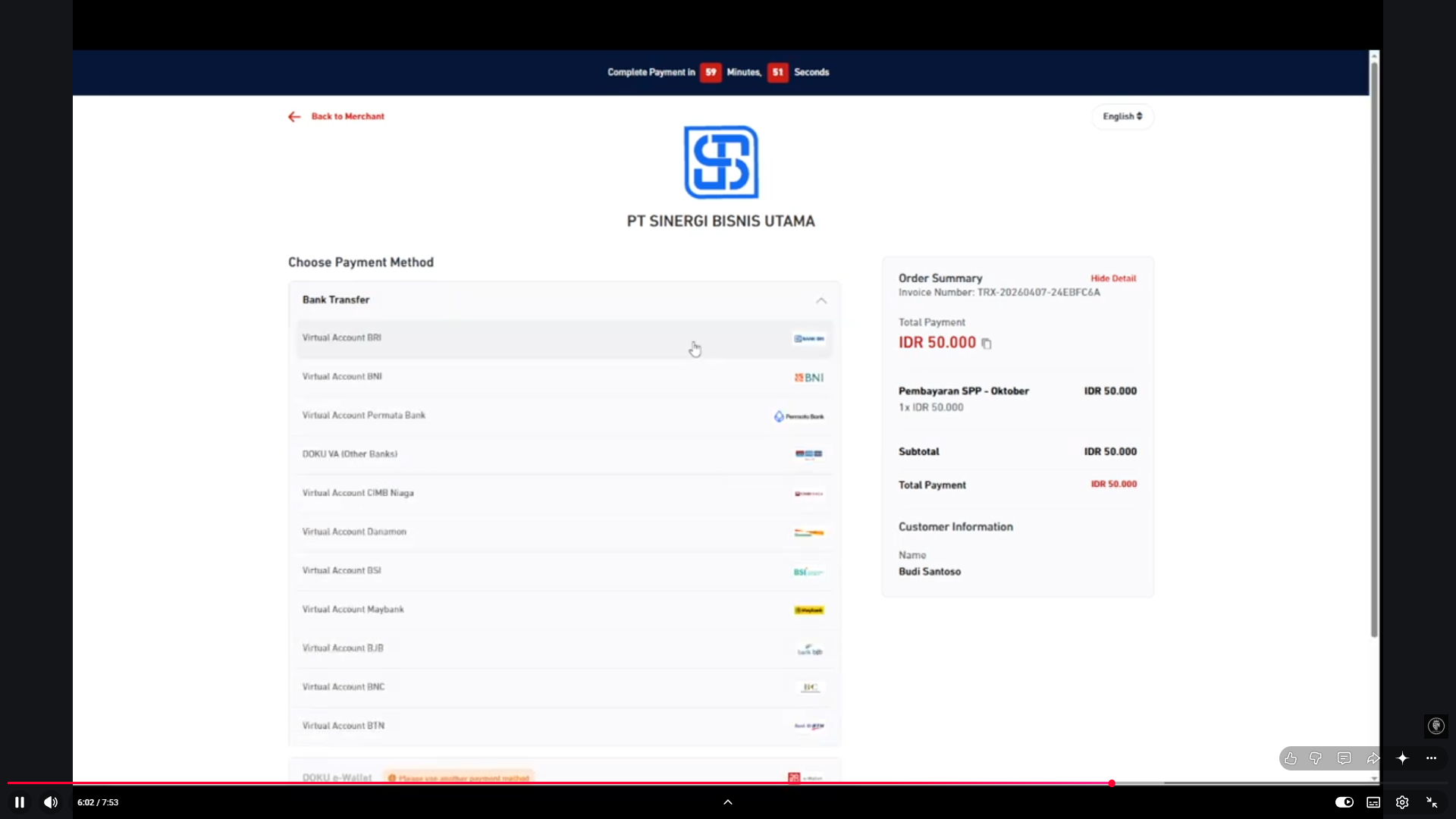
Task: Exit fullscreen mode icon
Action: coord(1432,802)
